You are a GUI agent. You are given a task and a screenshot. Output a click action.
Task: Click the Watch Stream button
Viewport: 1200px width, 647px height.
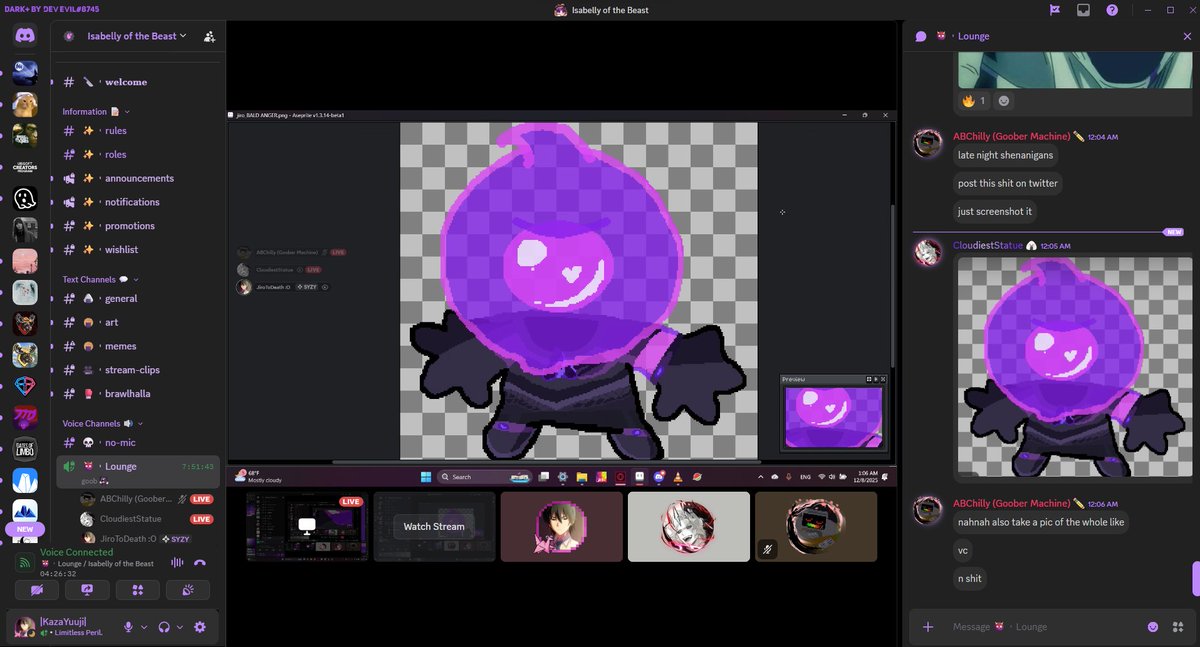(x=434, y=527)
